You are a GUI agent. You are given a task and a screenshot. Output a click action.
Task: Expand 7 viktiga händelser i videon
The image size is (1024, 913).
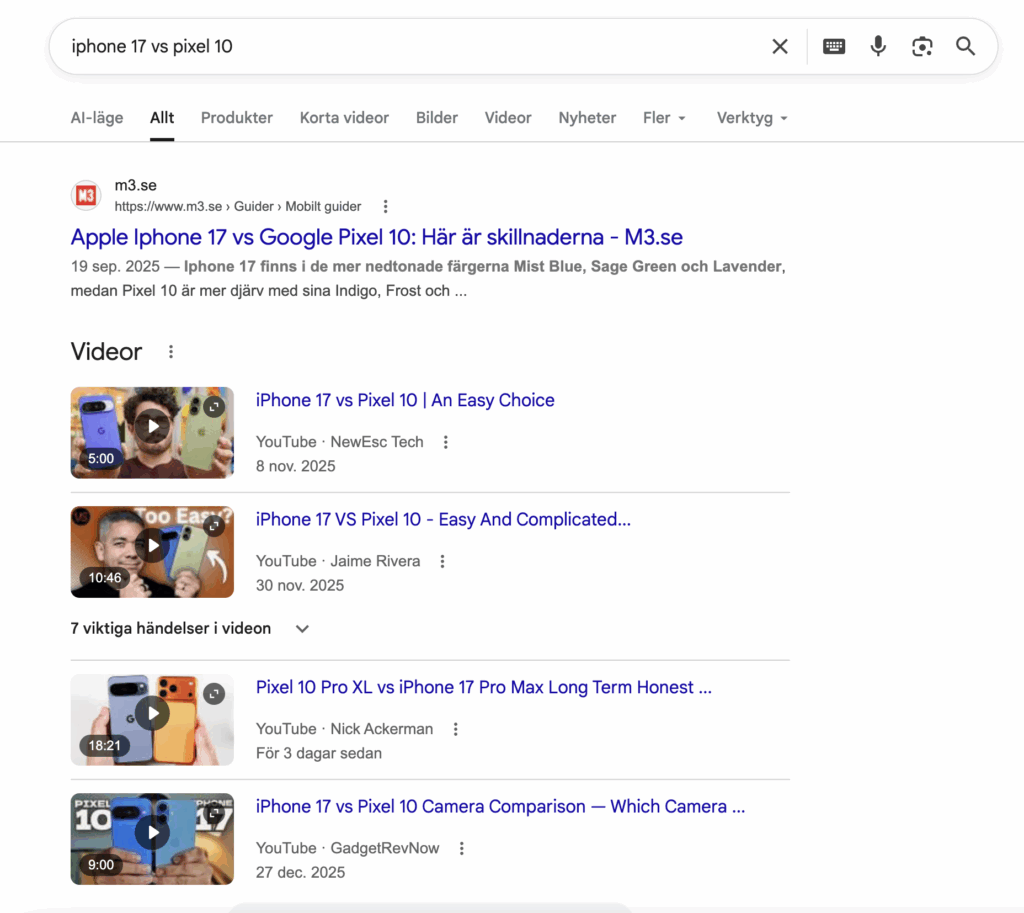189,628
